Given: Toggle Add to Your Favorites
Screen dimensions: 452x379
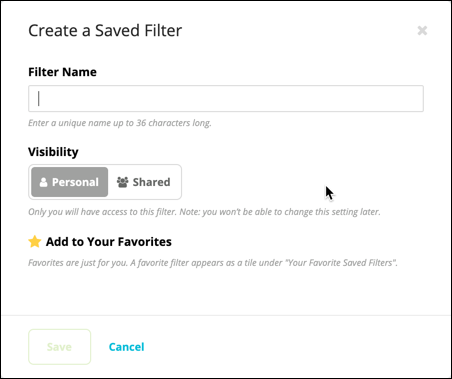Looking at the screenshot, I should click(x=100, y=242).
